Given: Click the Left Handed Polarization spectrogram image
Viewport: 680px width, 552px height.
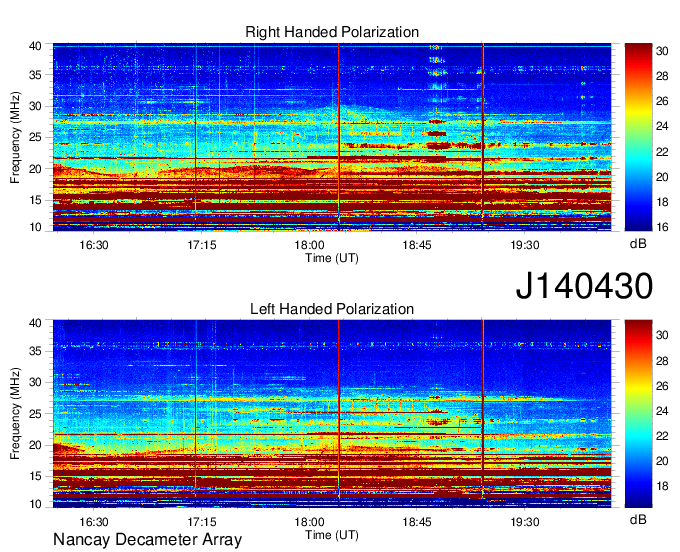Looking at the screenshot, I should [x=332, y=414].
